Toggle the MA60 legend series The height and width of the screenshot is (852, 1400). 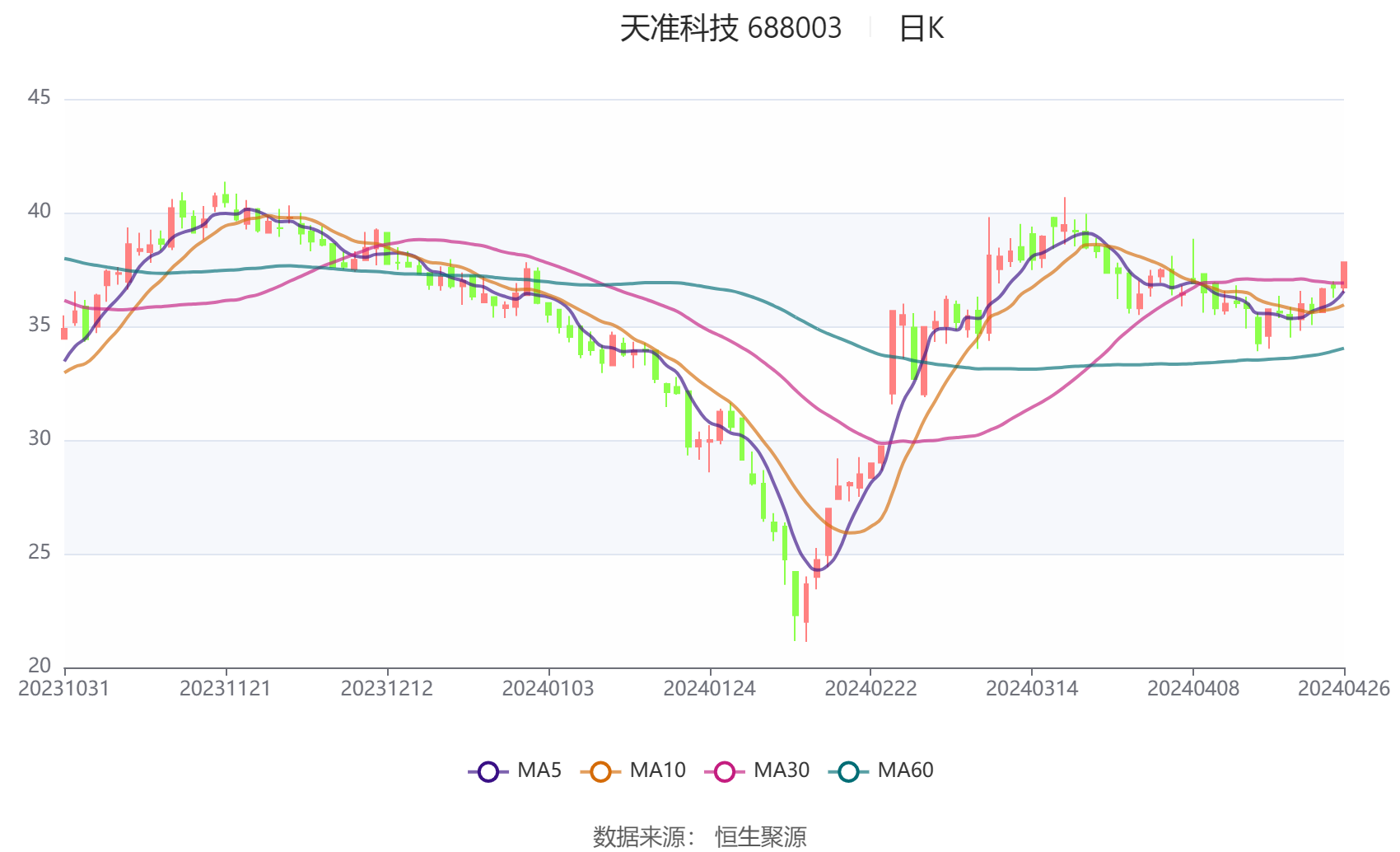click(881, 770)
